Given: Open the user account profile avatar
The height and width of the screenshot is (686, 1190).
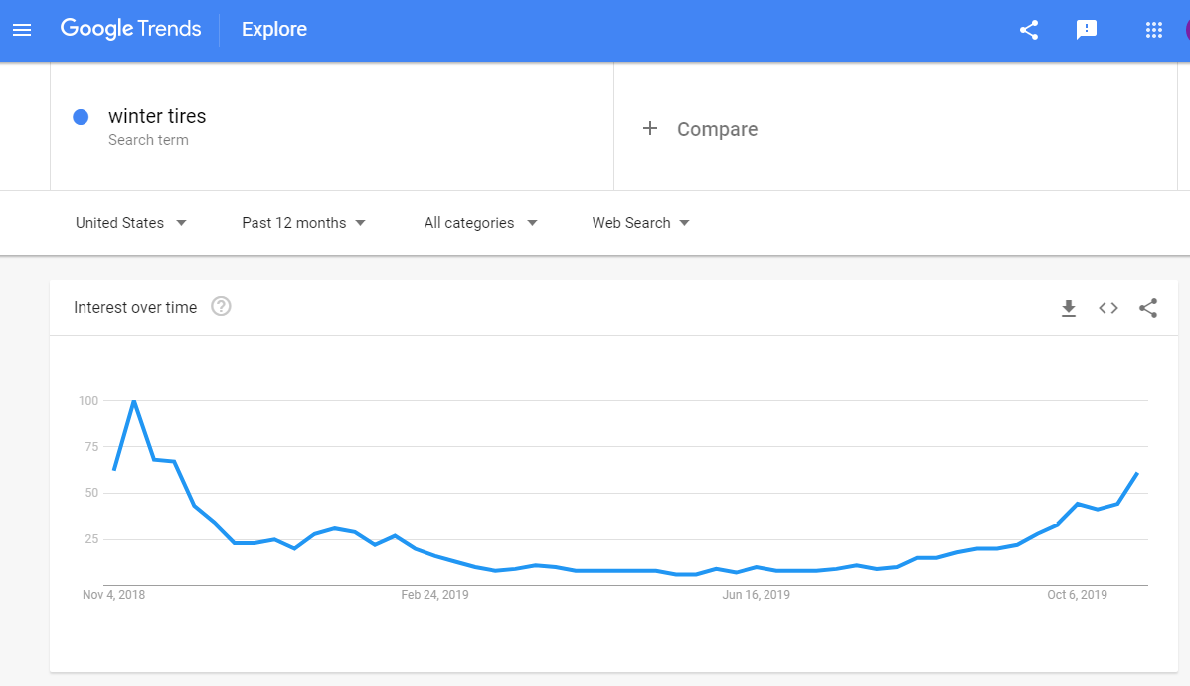Looking at the screenshot, I should tap(1186, 30).
